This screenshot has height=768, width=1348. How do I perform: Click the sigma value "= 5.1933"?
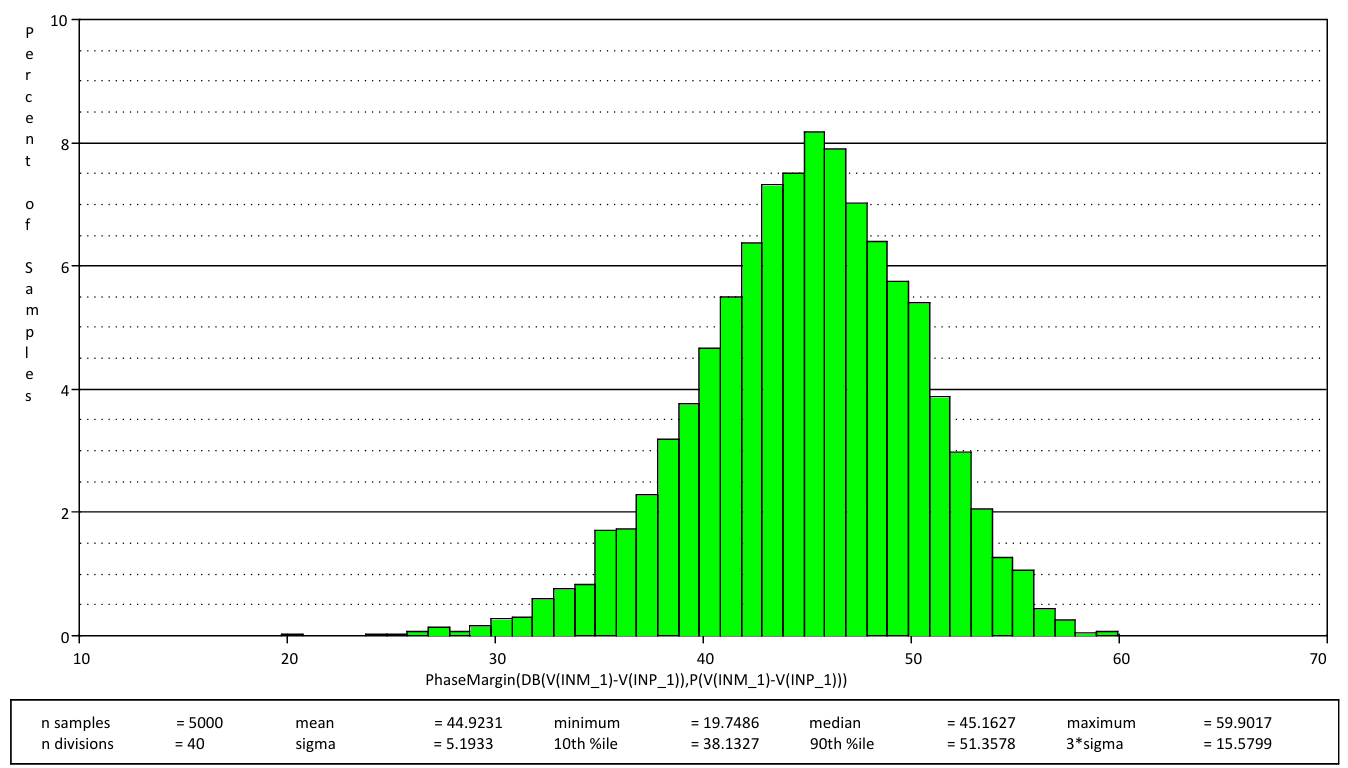point(464,744)
